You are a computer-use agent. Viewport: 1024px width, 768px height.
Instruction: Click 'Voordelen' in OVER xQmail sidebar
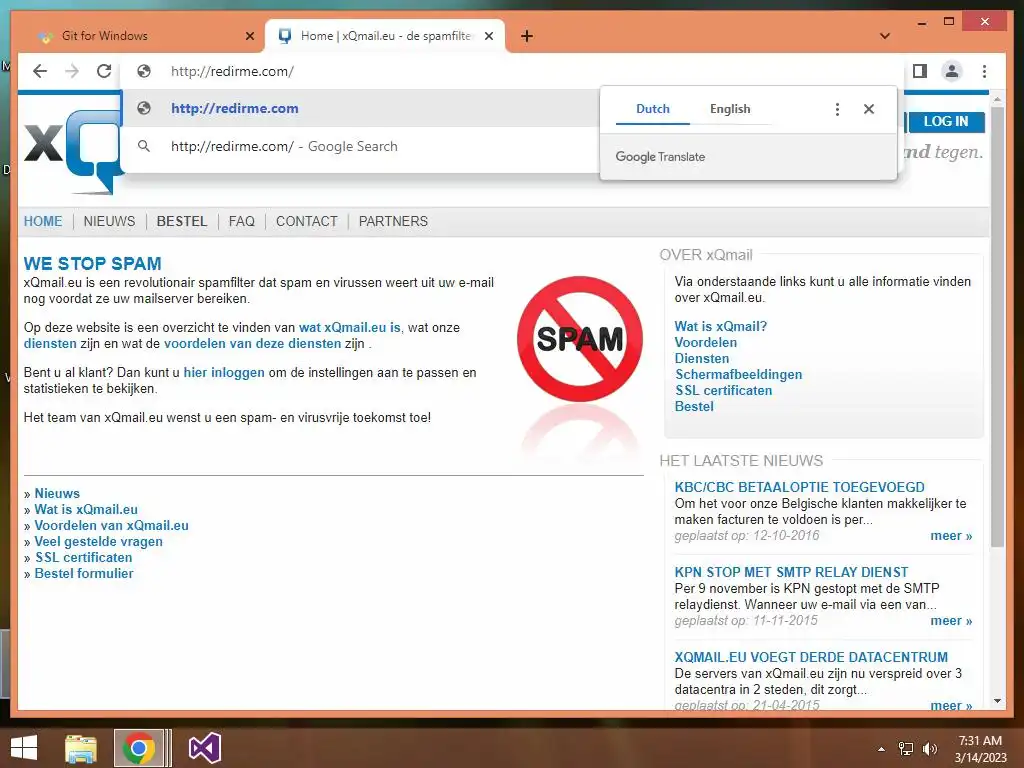pos(705,342)
